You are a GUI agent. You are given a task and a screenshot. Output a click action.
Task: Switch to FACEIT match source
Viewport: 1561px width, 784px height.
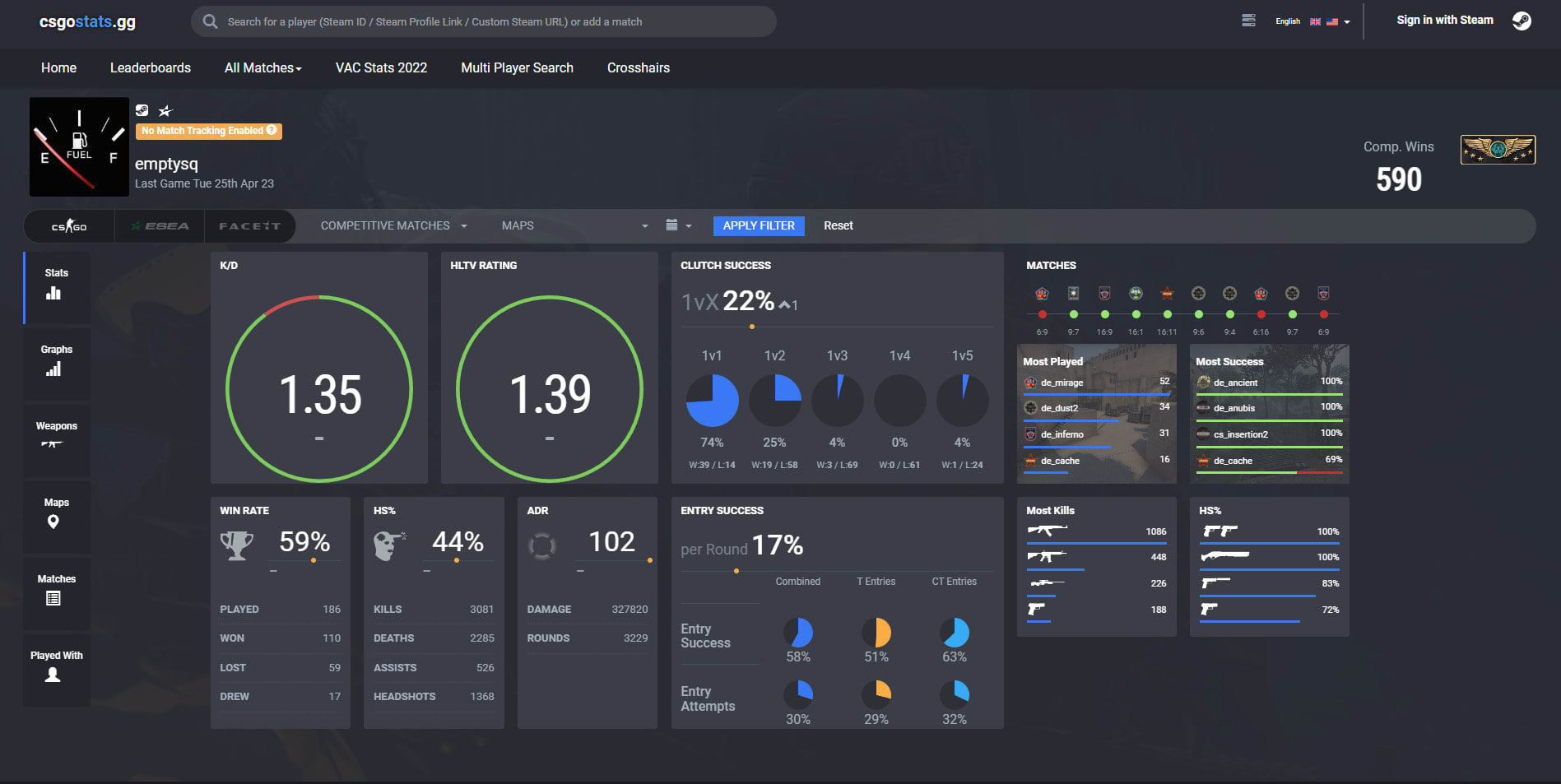250,225
